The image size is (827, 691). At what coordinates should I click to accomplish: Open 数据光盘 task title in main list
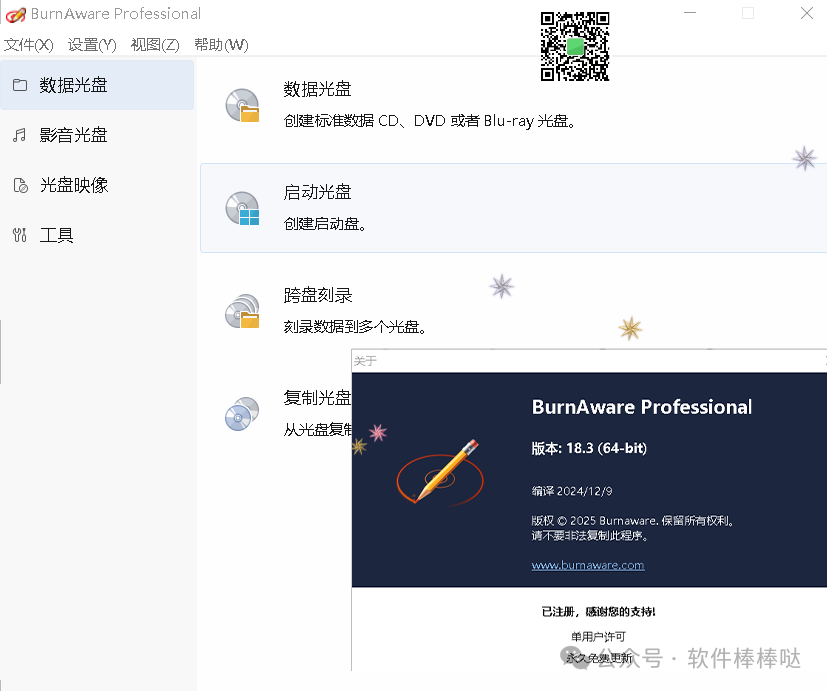click(x=317, y=89)
